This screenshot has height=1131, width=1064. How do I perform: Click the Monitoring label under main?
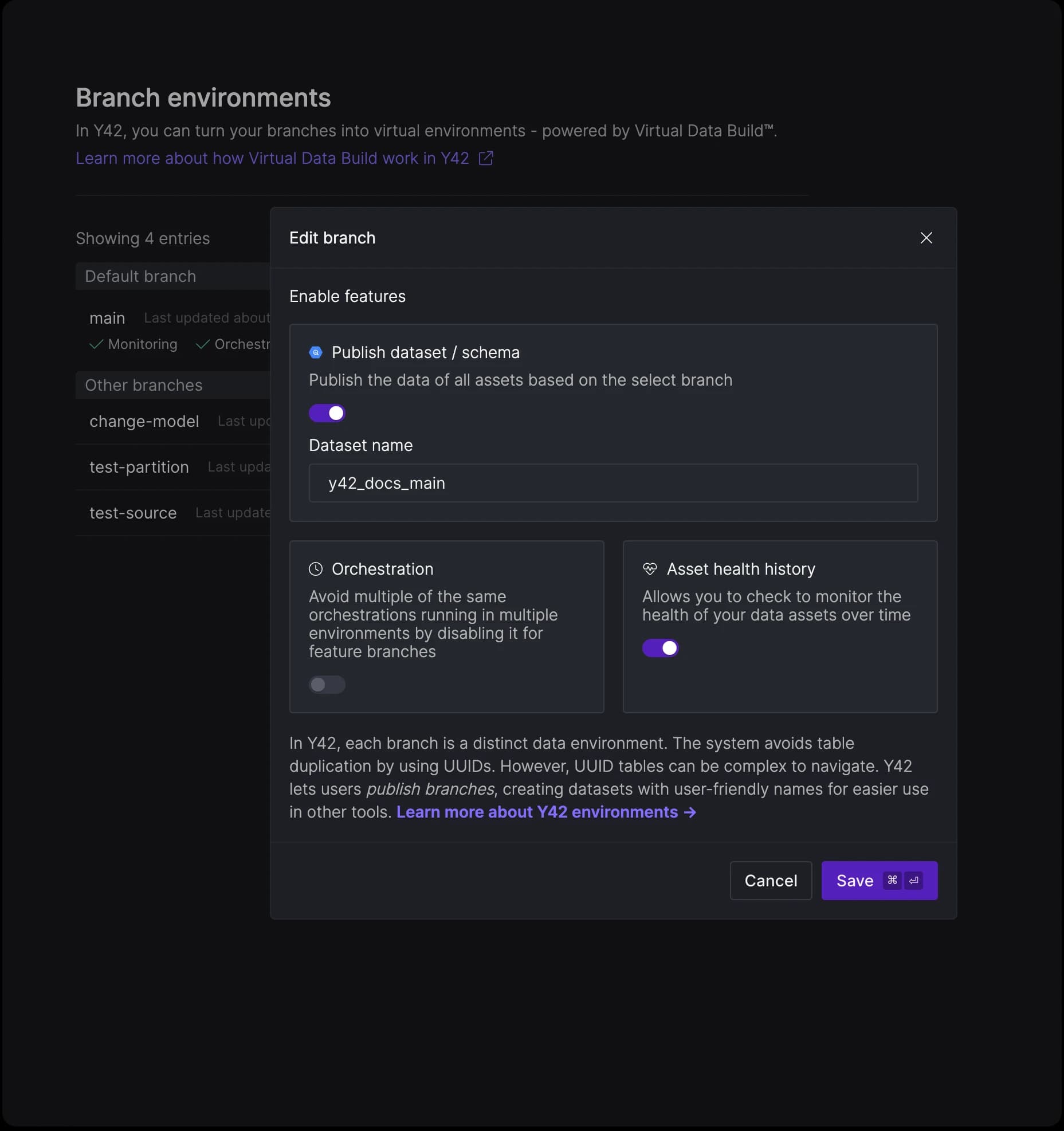tap(143, 344)
